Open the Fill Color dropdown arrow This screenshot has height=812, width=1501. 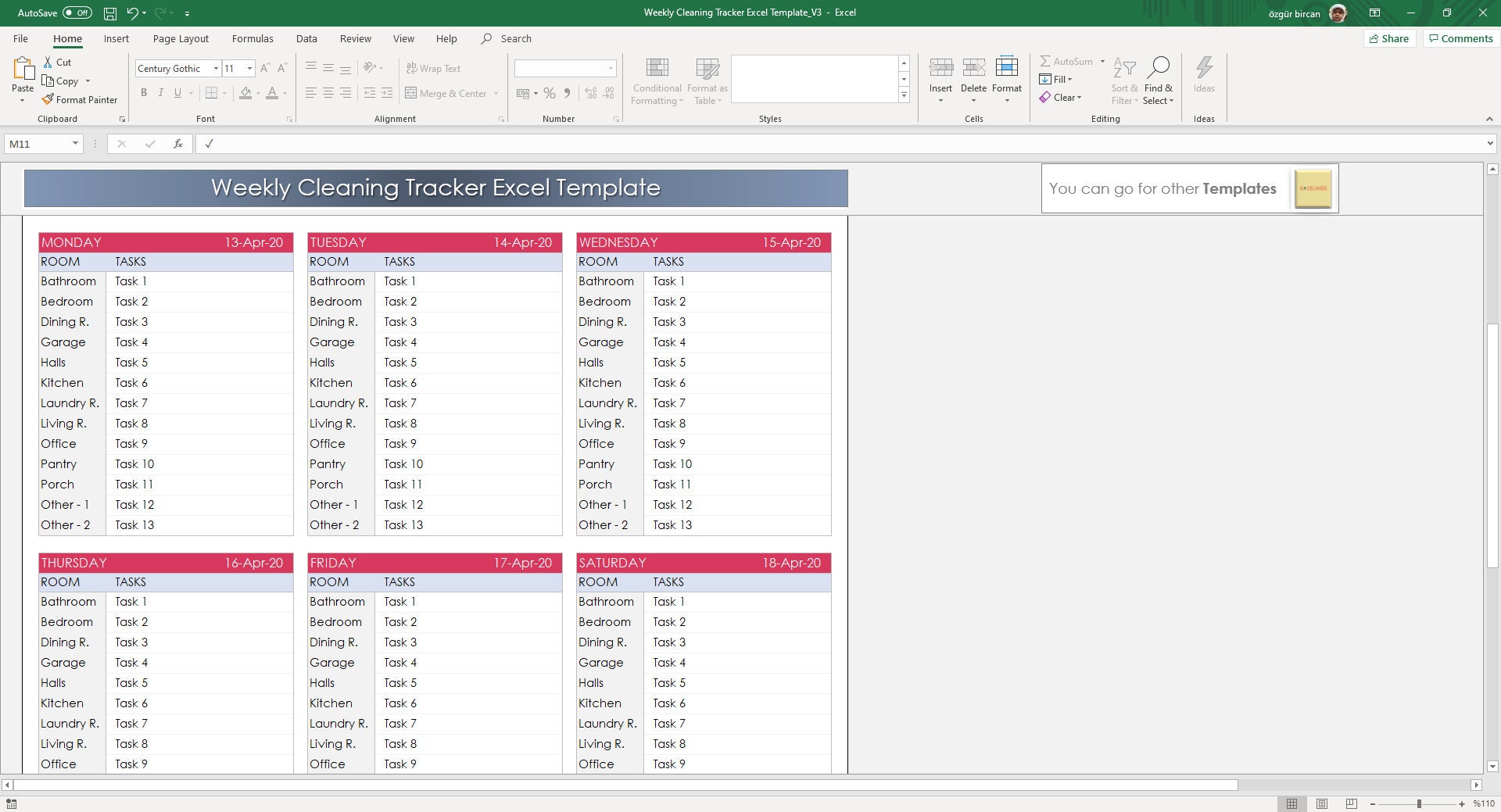click(x=257, y=93)
